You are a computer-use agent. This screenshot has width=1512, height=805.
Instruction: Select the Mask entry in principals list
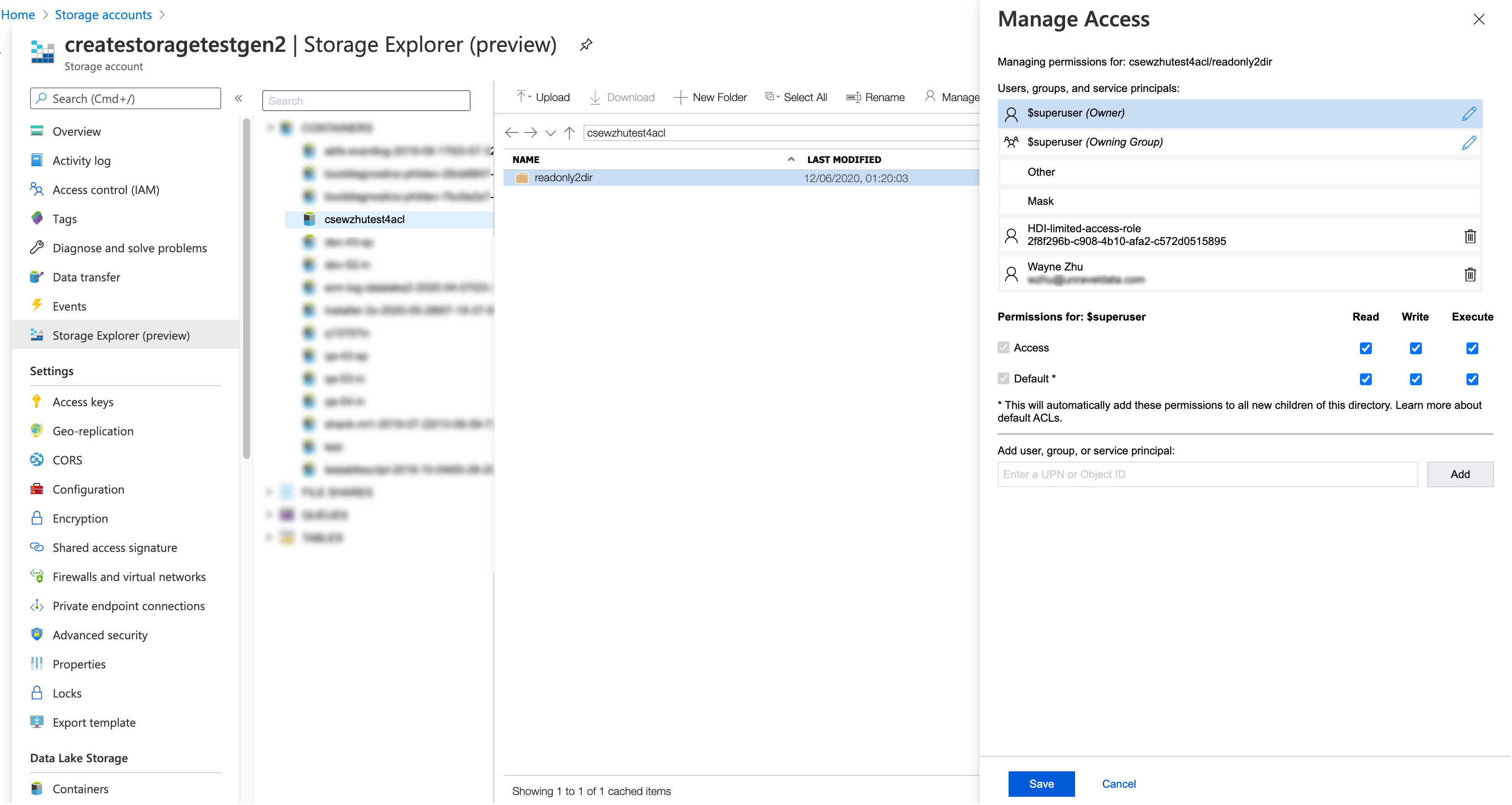click(1240, 201)
